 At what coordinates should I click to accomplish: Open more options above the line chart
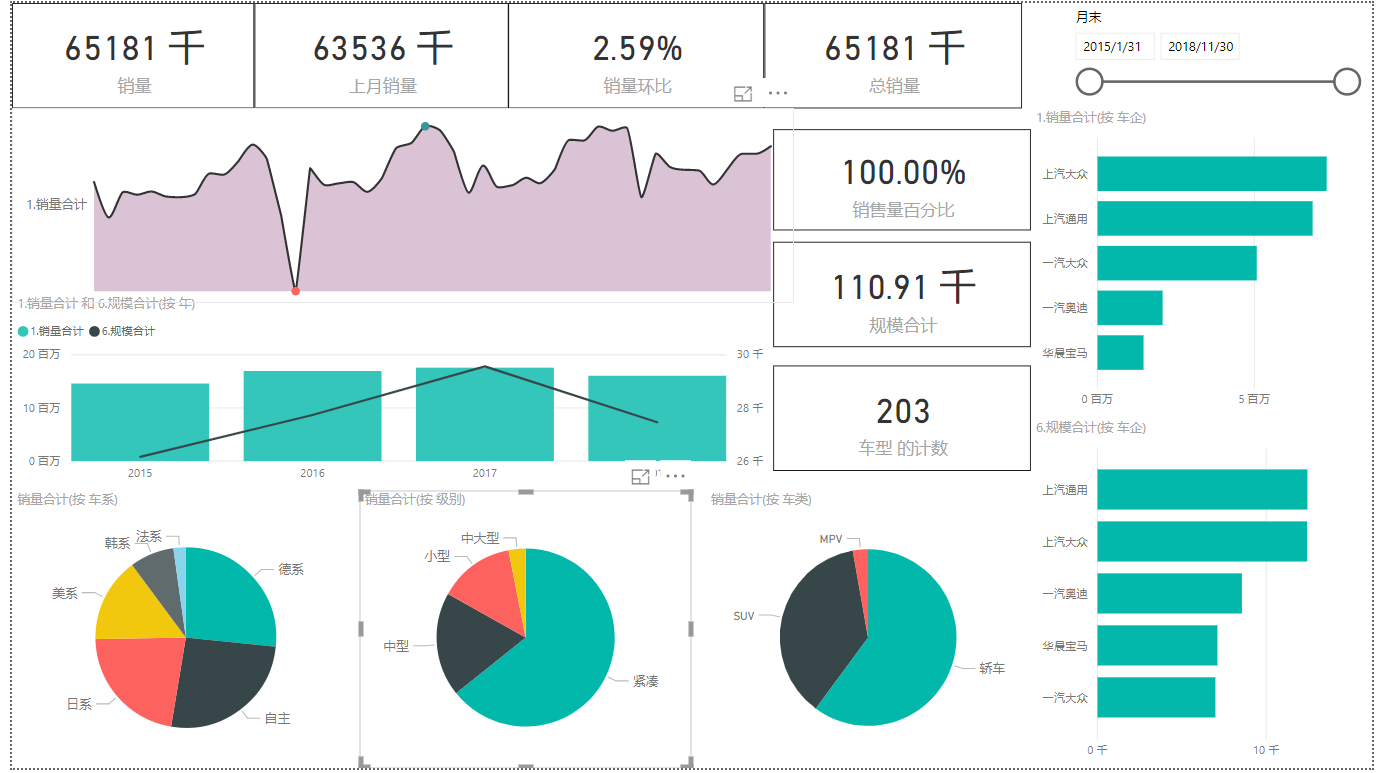[x=778, y=94]
